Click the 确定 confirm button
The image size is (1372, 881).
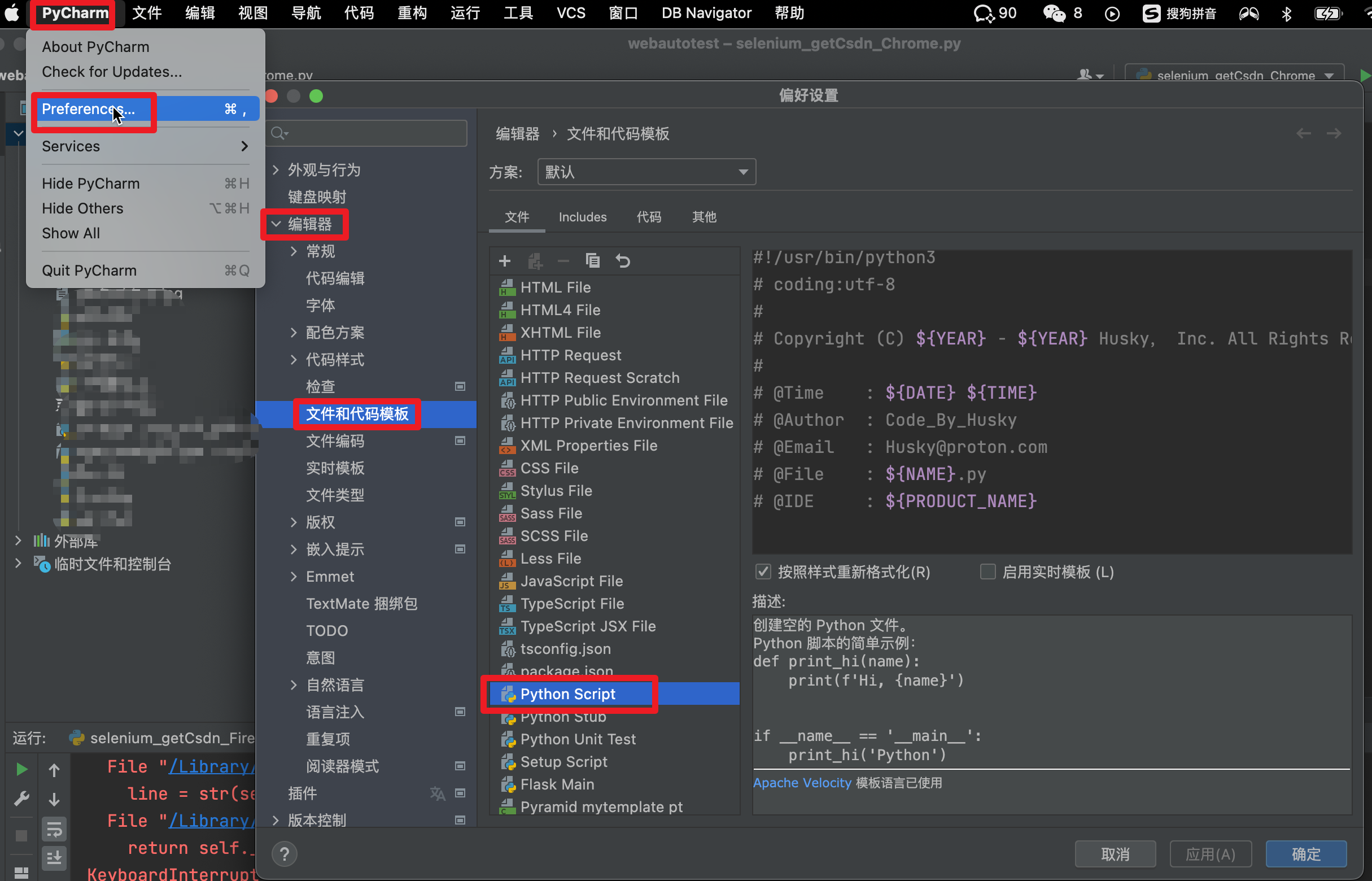pyautogui.click(x=1307, y=854)
